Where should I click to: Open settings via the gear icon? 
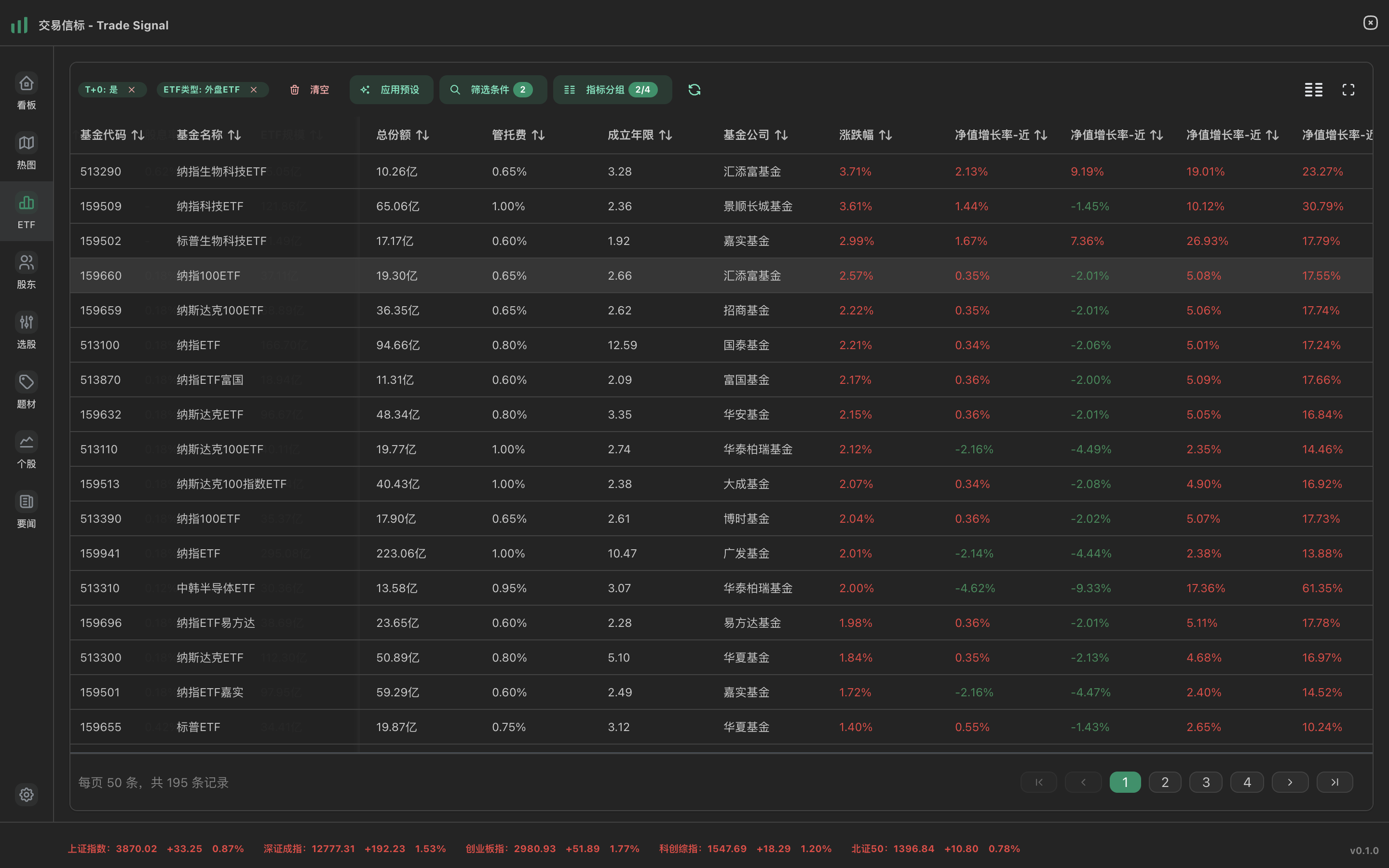[27, 795]
